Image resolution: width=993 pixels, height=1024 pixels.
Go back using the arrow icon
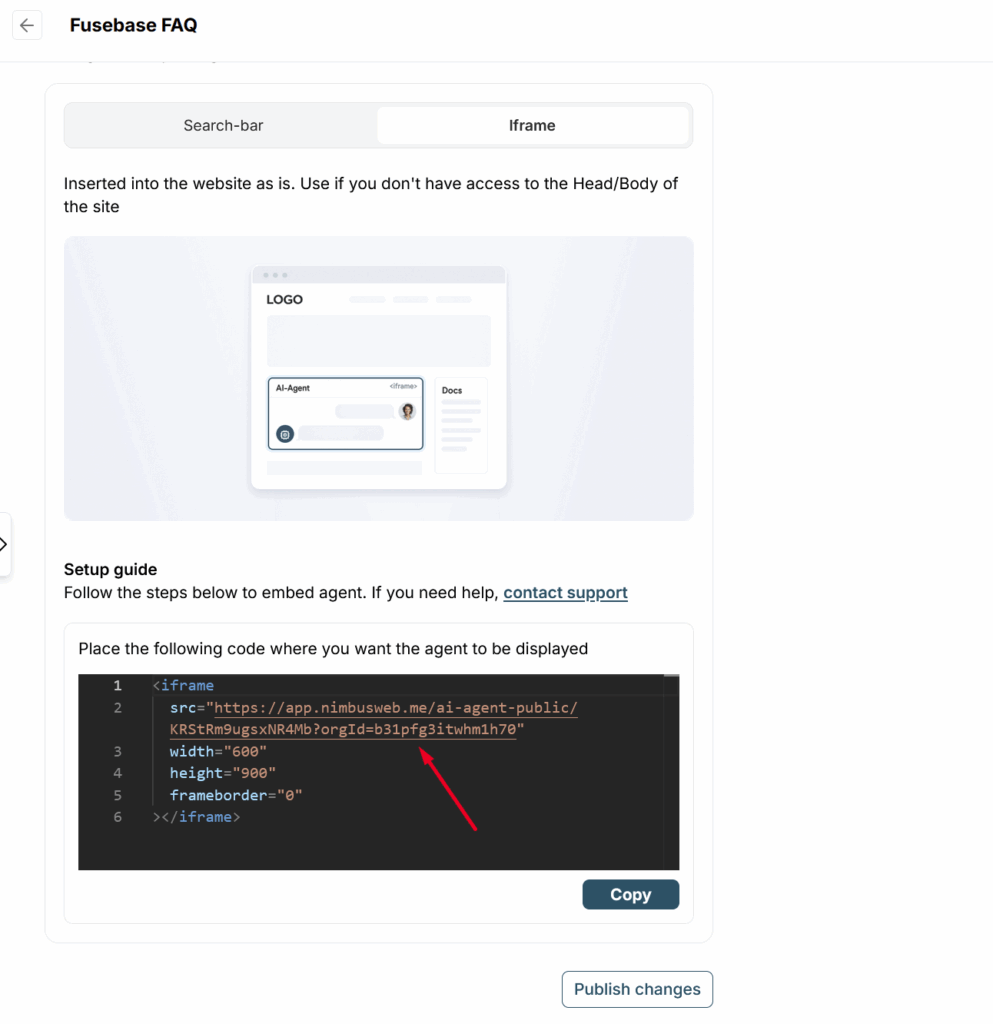(27, 26)
